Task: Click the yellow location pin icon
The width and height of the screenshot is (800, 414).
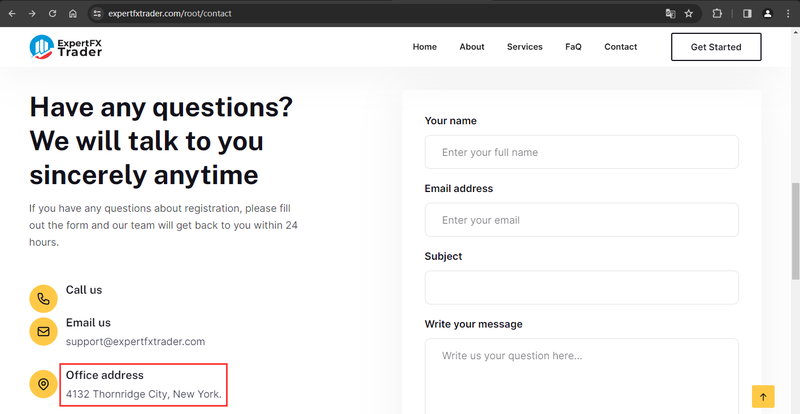Action: click(x=43, y=384)
